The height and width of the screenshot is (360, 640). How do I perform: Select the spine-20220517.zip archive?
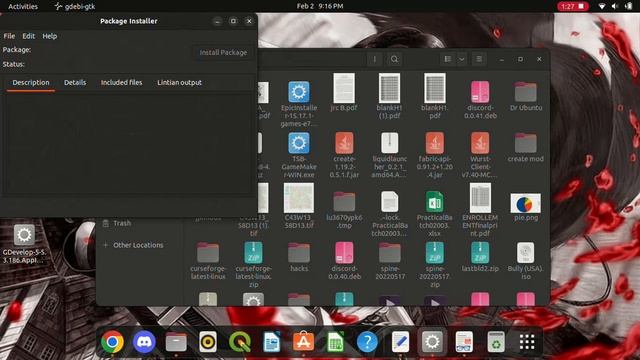point(435,264)
